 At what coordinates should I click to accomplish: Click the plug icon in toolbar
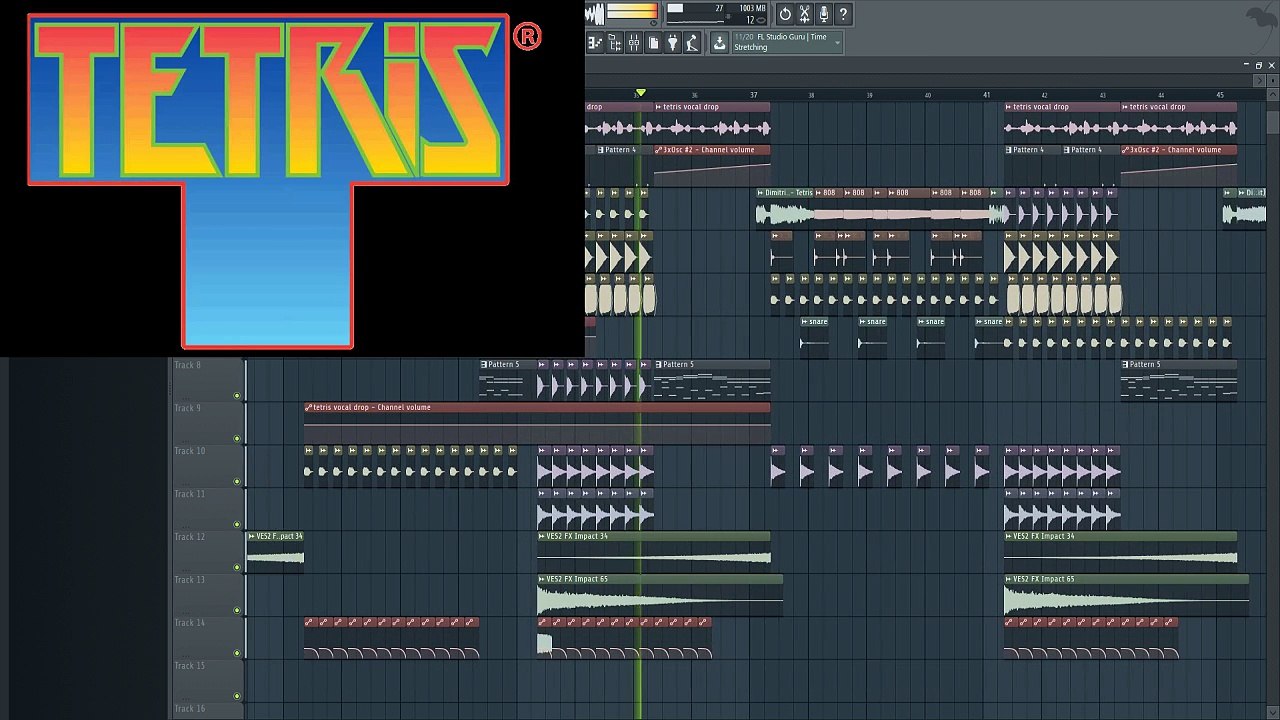click(672, 42)
